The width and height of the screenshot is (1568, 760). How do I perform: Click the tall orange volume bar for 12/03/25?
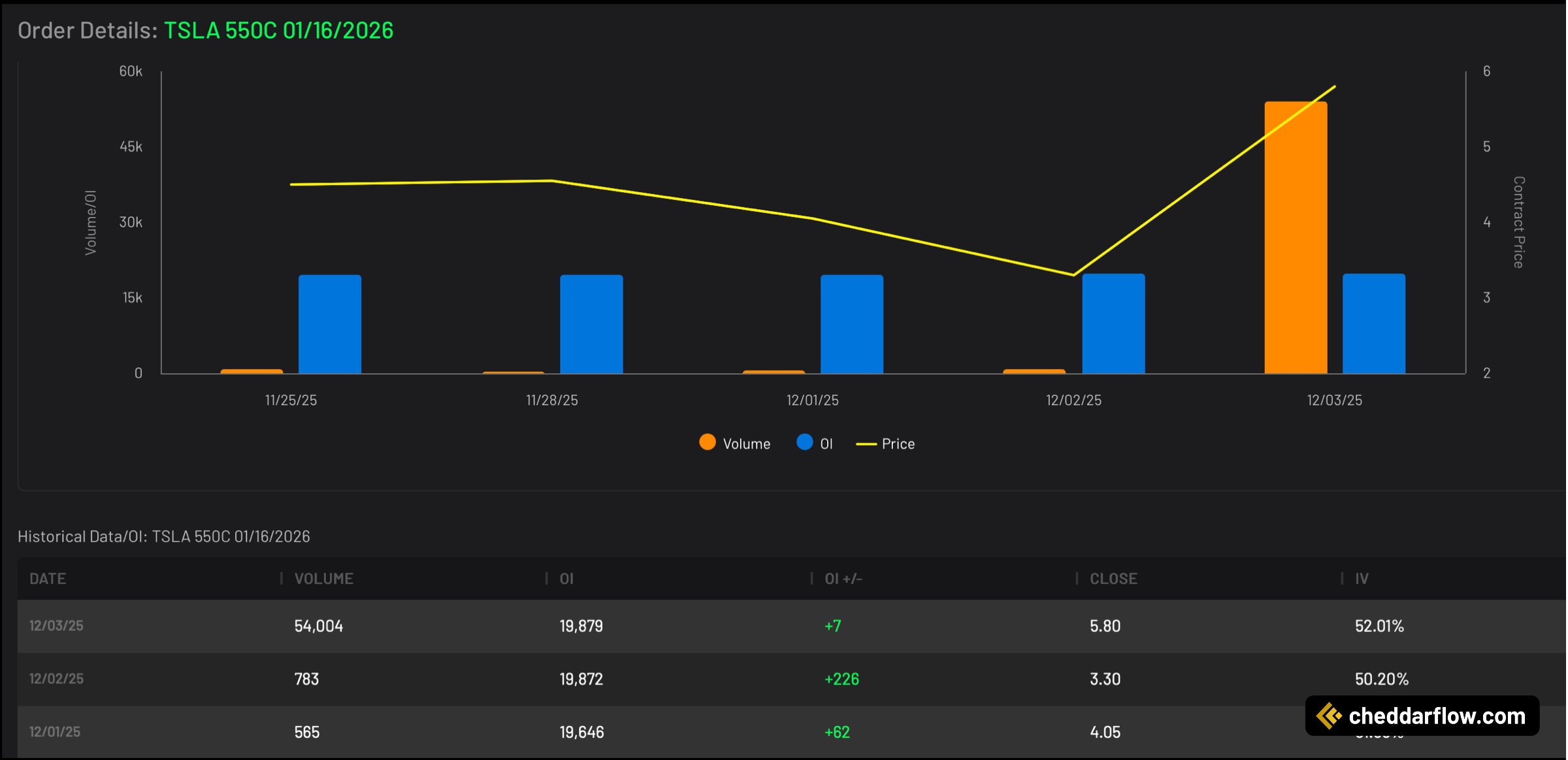pos(1296,238)
